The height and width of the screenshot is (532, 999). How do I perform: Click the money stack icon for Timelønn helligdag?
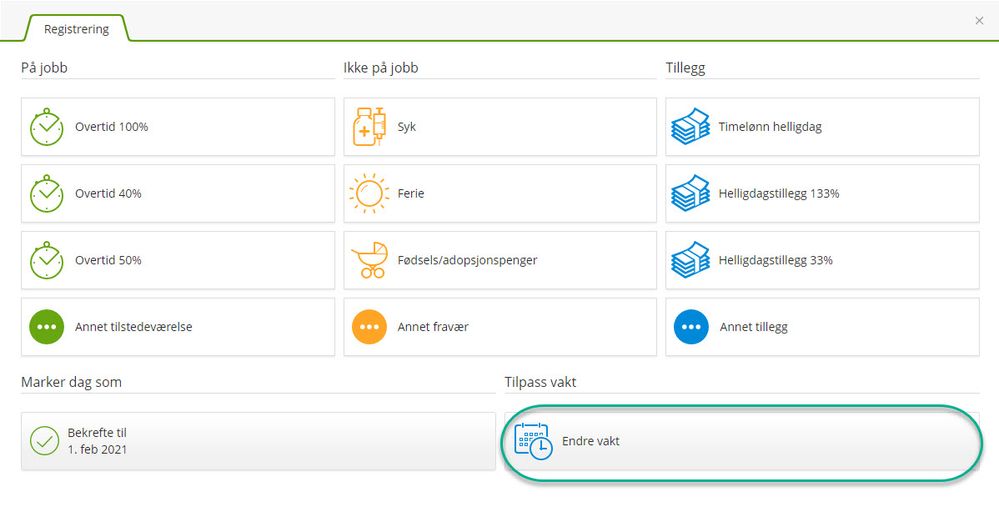[691, 127]
